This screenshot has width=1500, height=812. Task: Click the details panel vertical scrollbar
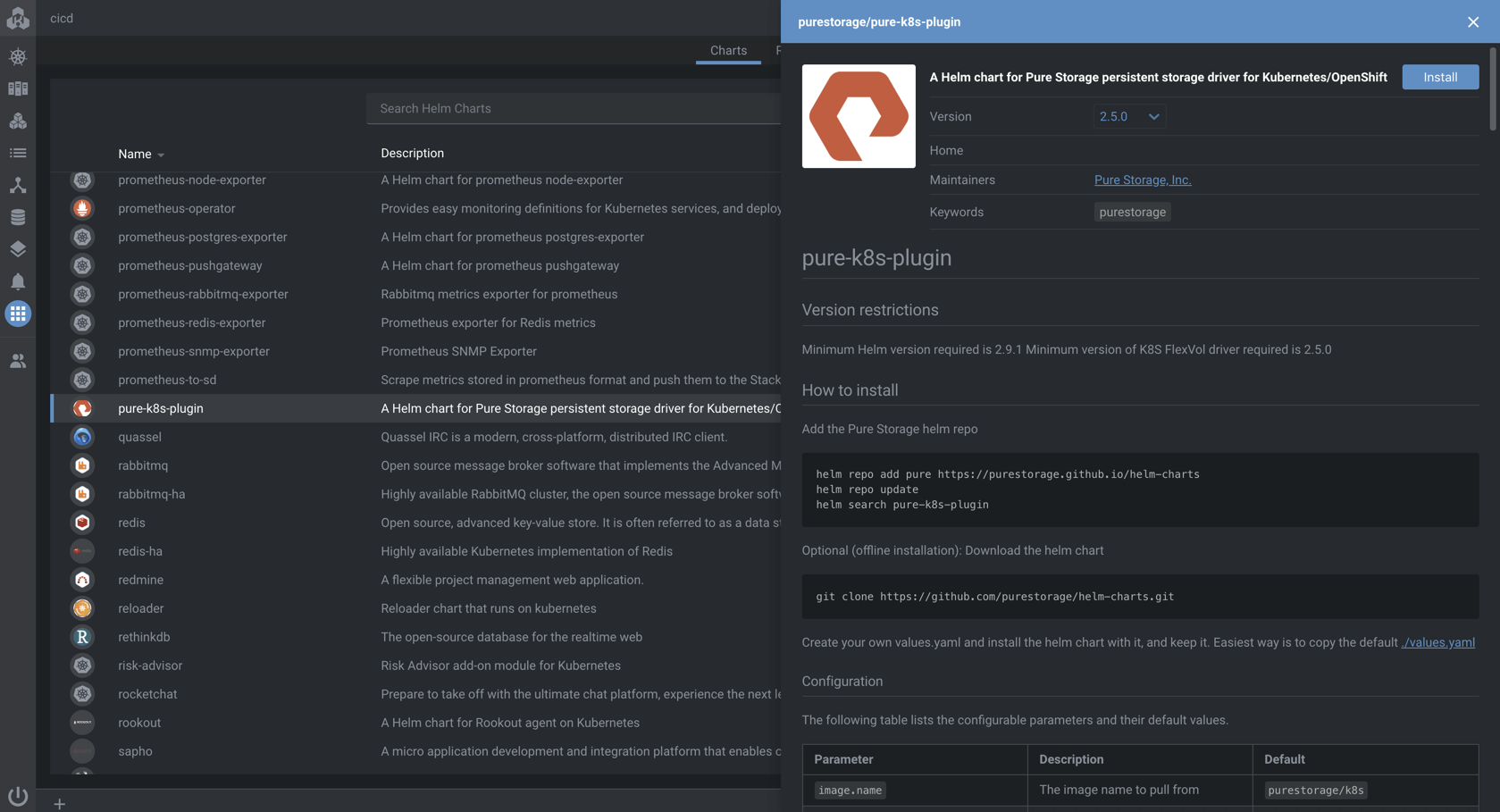click(1493, 89)
